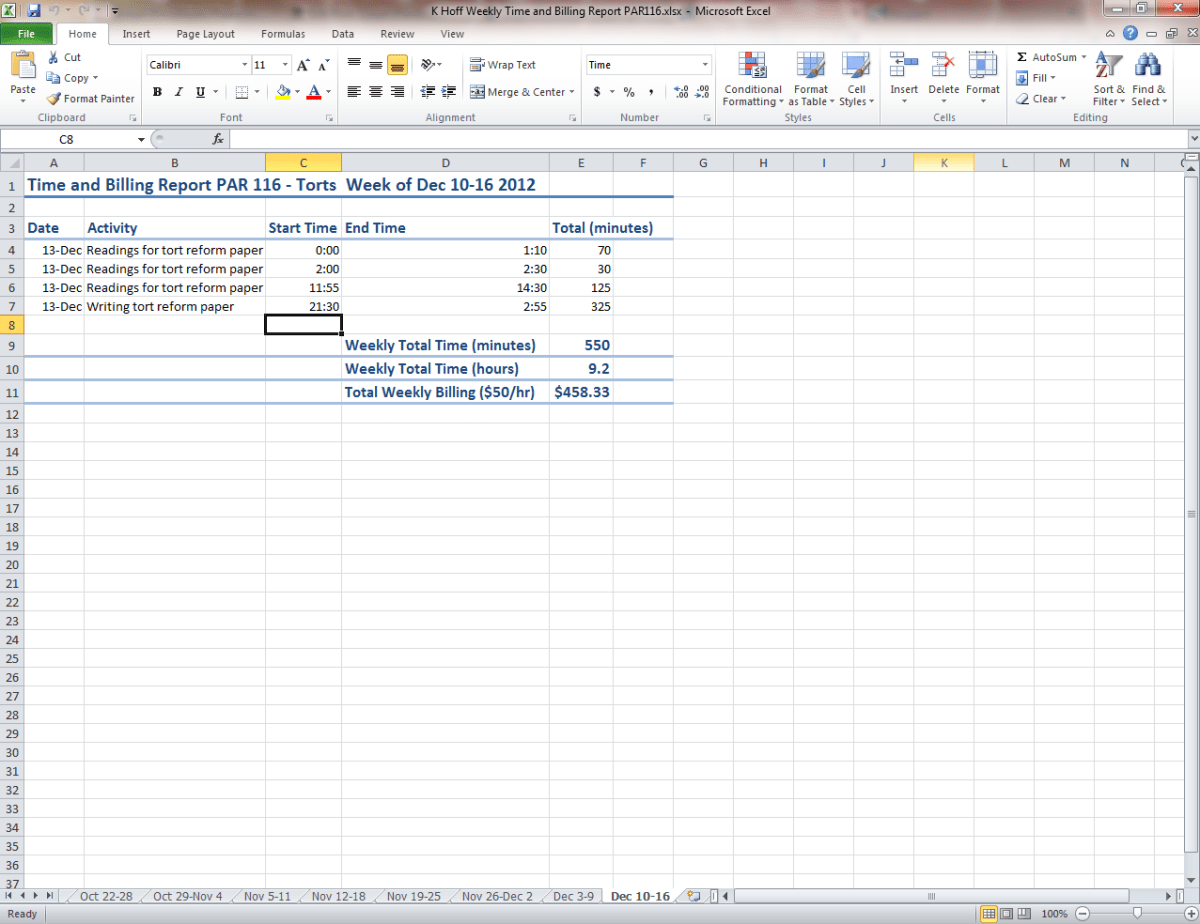Open the Nov 19-25 sheet tab
The height and width of the screenshot is (924, 1200).
pos(413,896)
